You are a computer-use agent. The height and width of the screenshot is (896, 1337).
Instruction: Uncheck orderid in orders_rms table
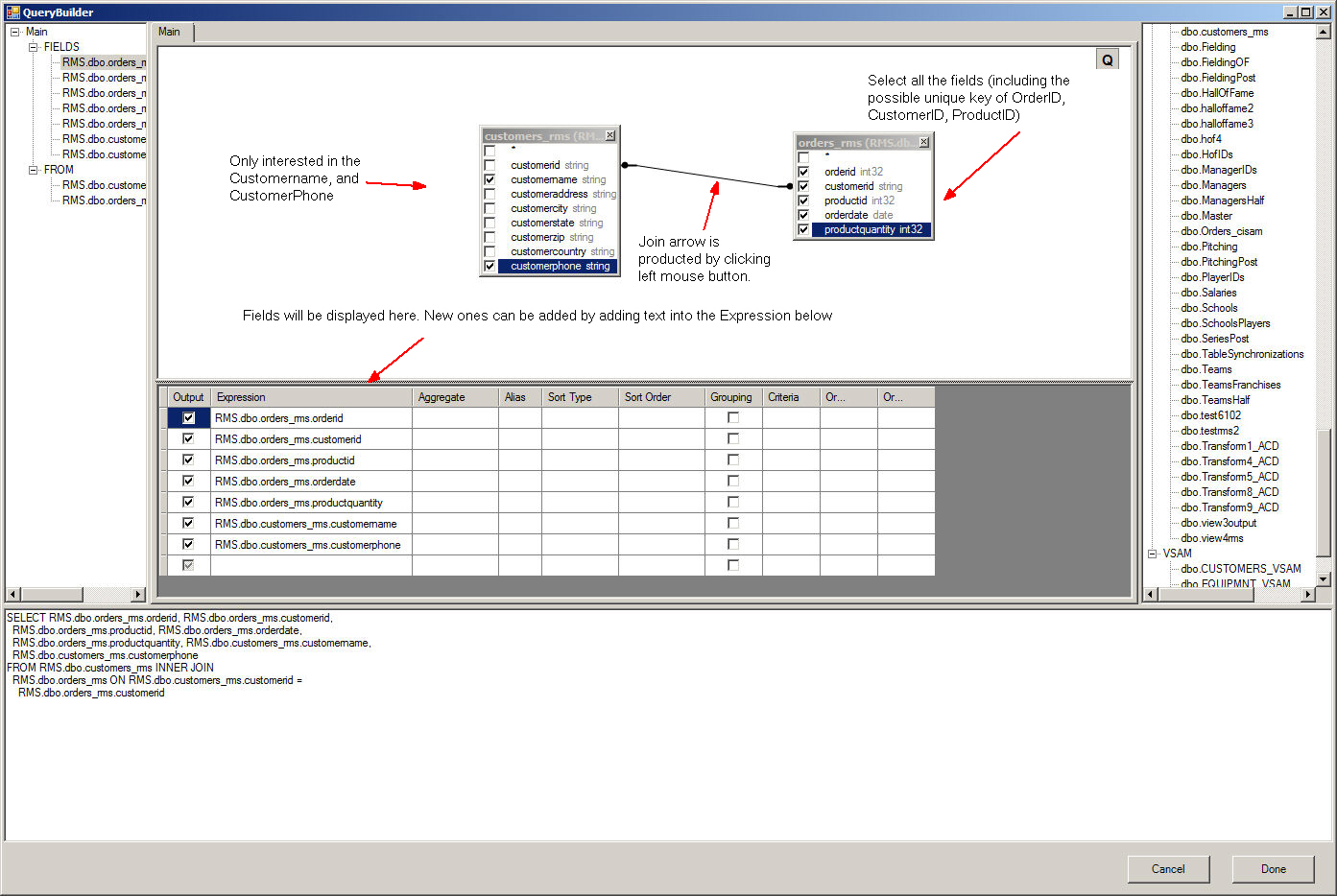(803, 172)
